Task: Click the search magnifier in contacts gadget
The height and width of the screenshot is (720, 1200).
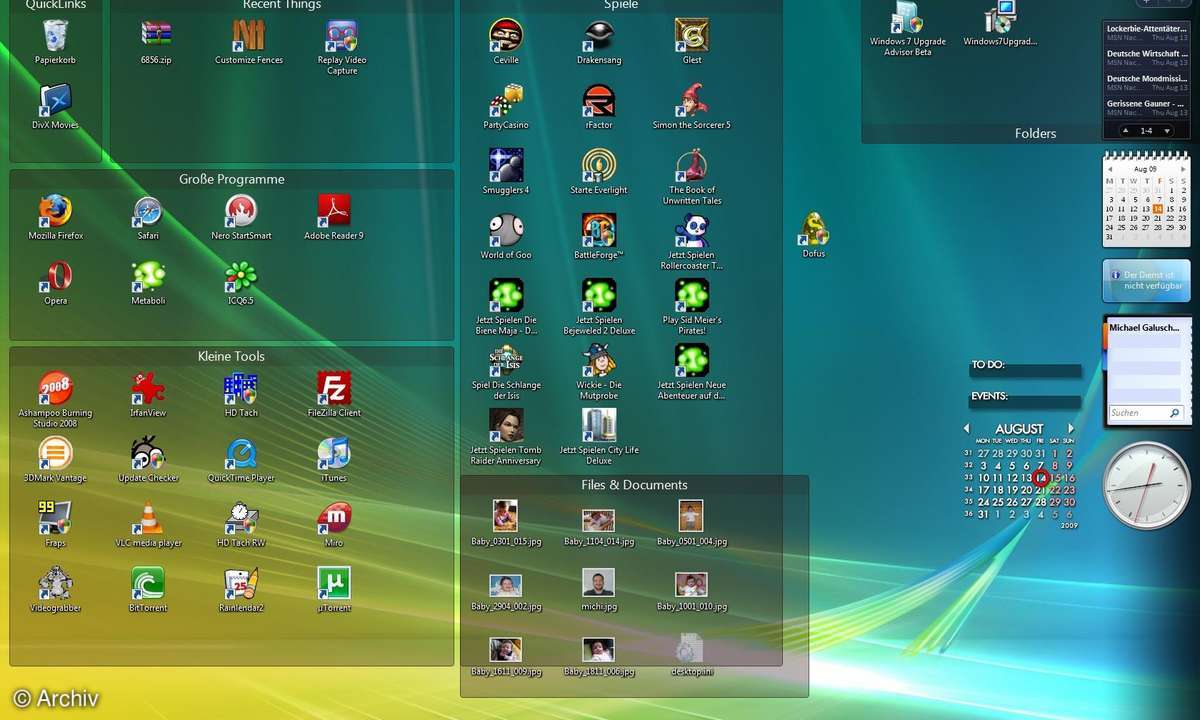Action: click(1175, 412)
